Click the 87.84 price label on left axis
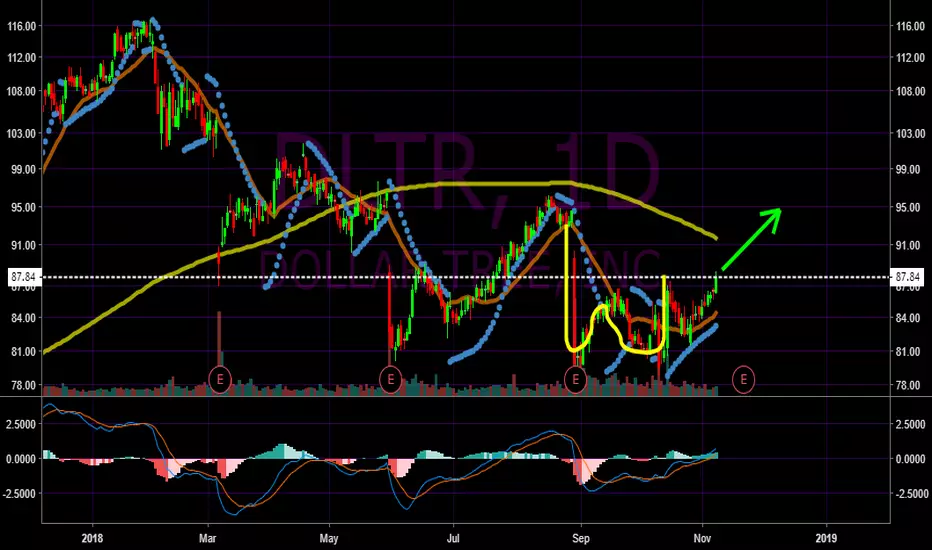Screen dimensions: 932x550 23,277
